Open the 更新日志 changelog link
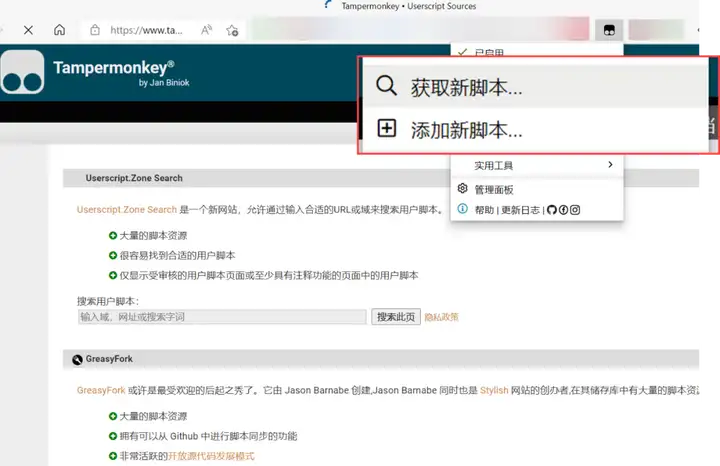 click(520, 210)
